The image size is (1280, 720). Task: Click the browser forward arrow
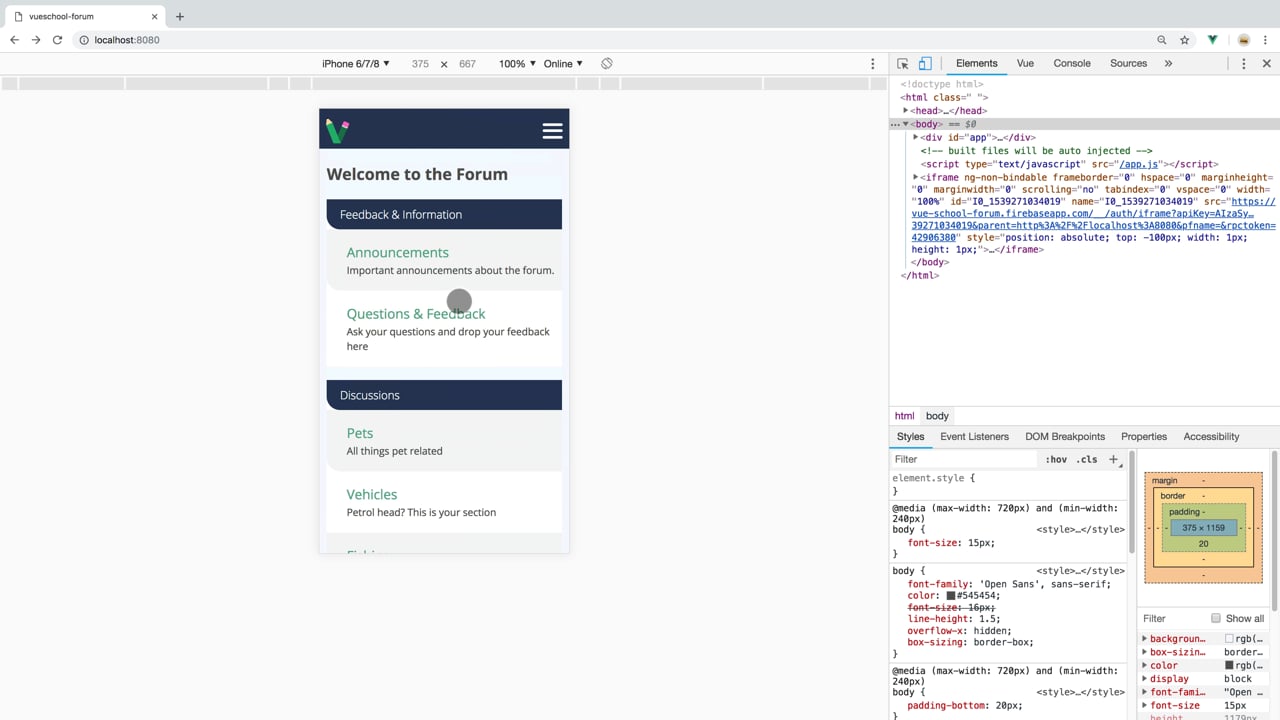coord(36,40)
